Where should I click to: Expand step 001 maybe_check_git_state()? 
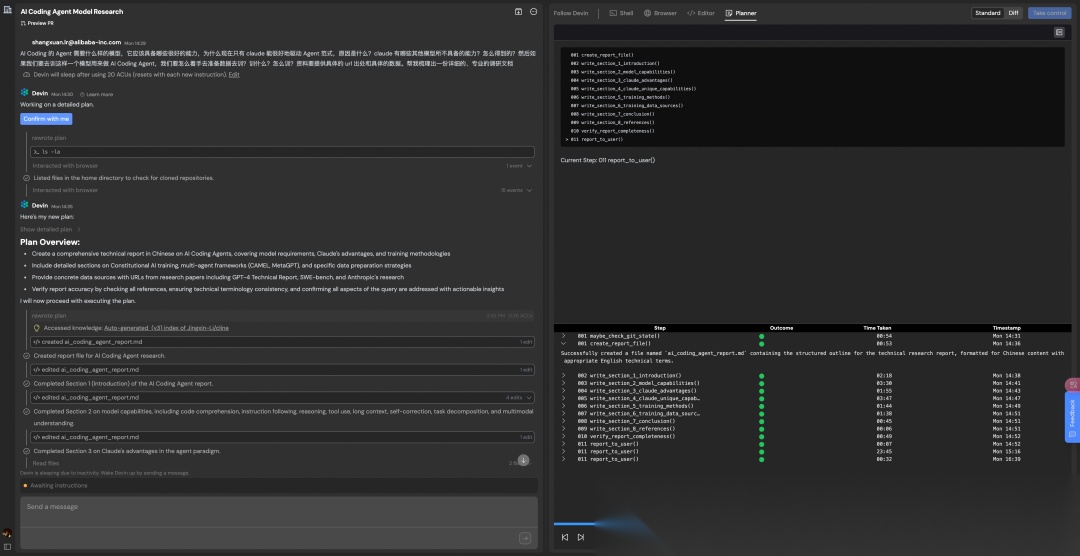pos(563,336)
